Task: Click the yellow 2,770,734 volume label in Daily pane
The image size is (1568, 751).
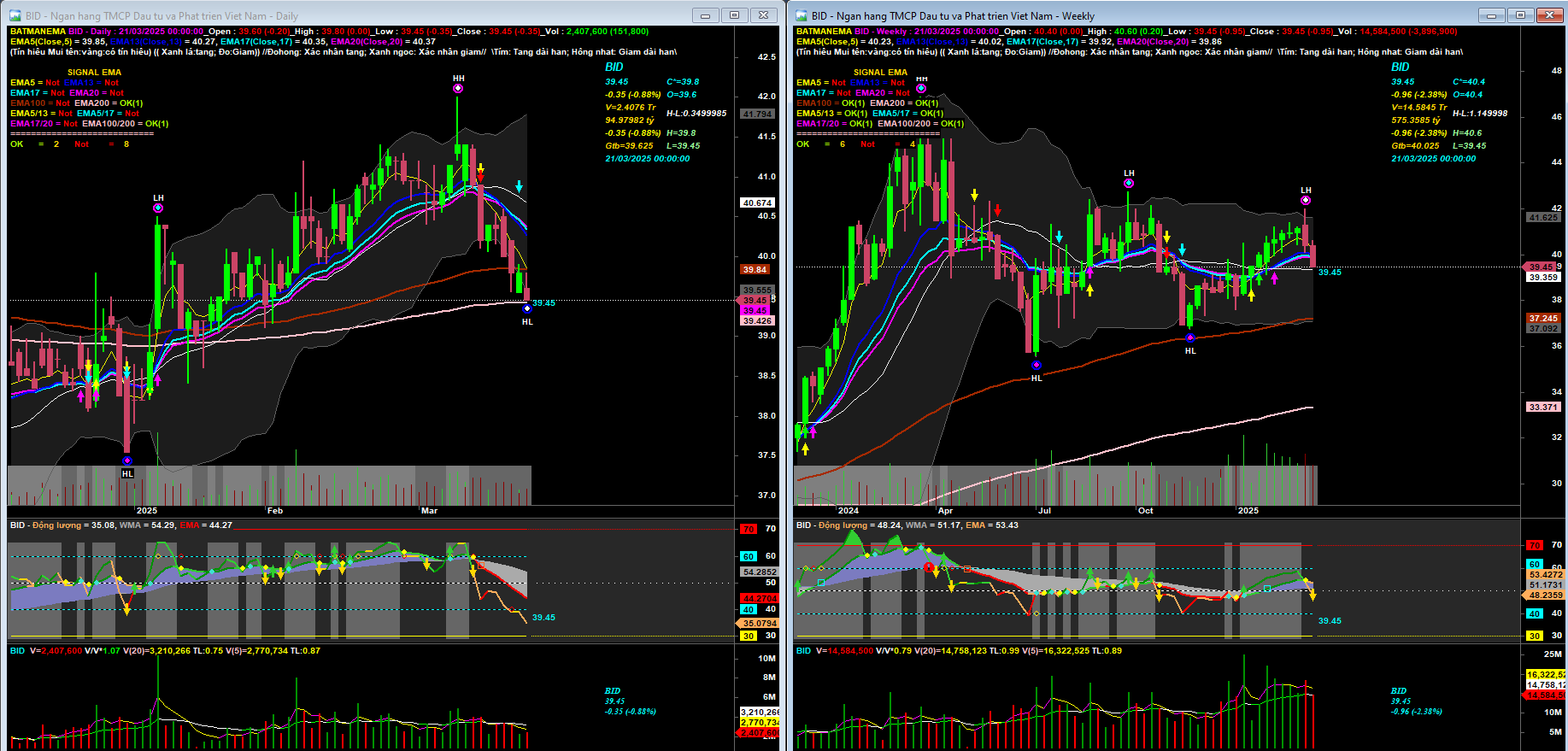Action: point(760,723)
